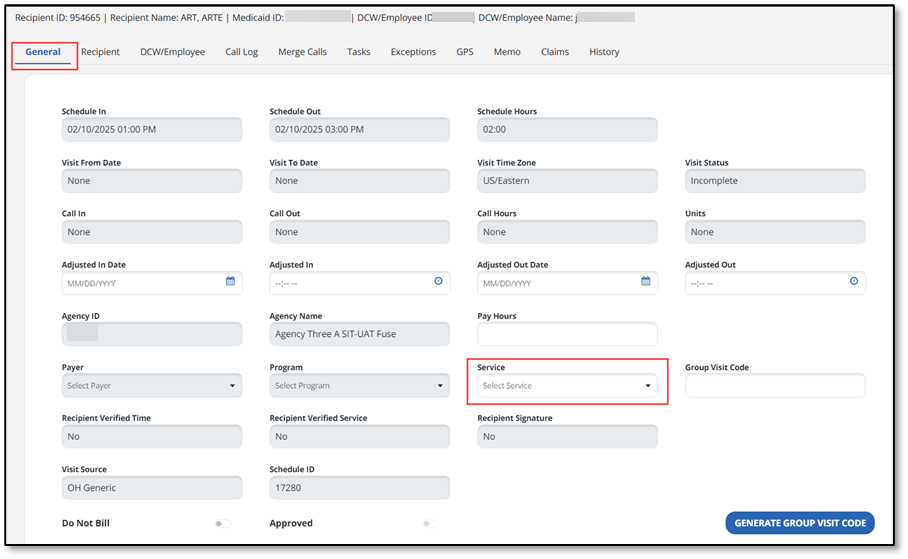Open the Select Service dropdown

pos(567,386)
